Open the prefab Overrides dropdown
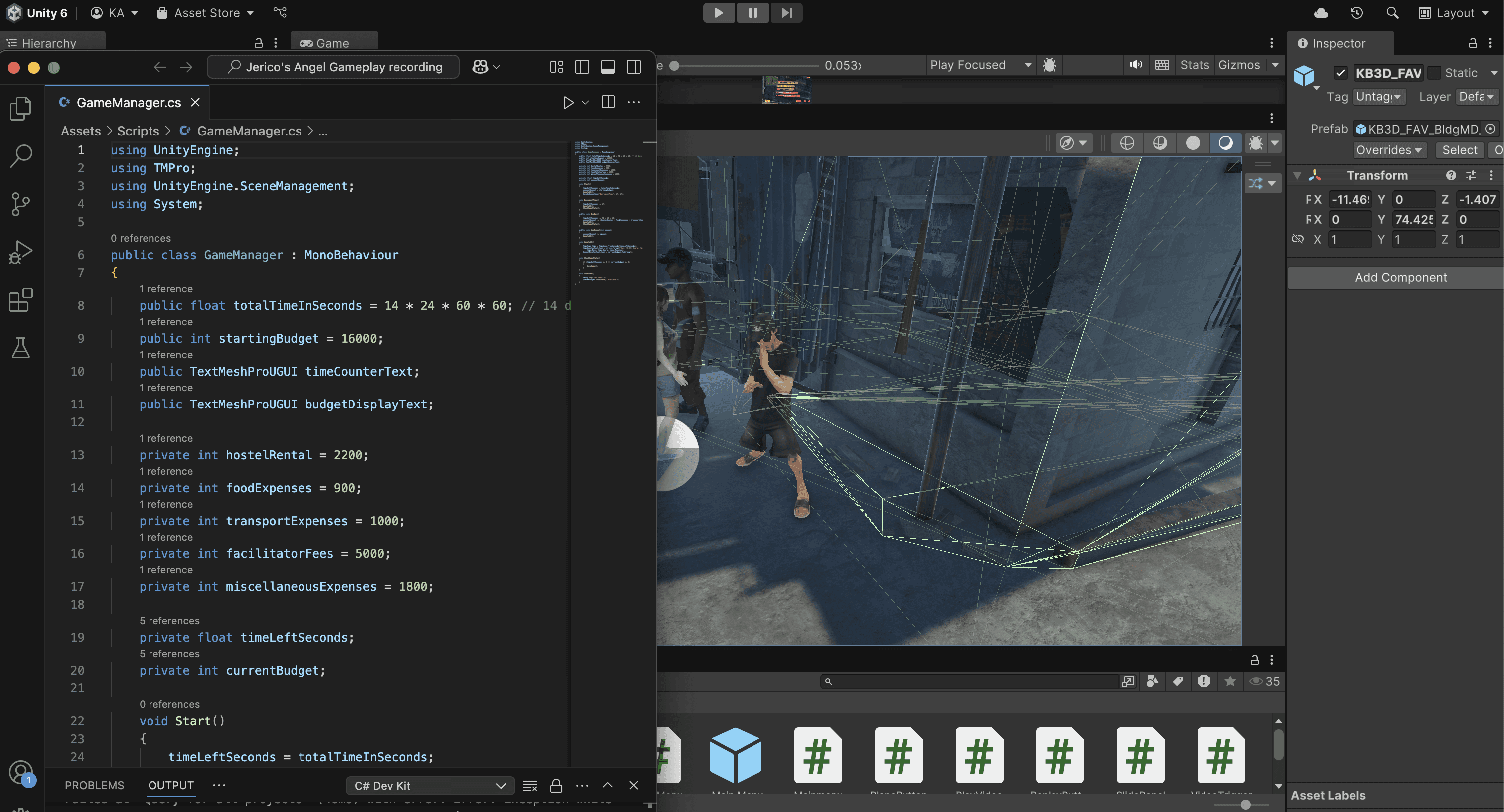Screen dimensions: 1504x812 click(x=1389, y=150)
